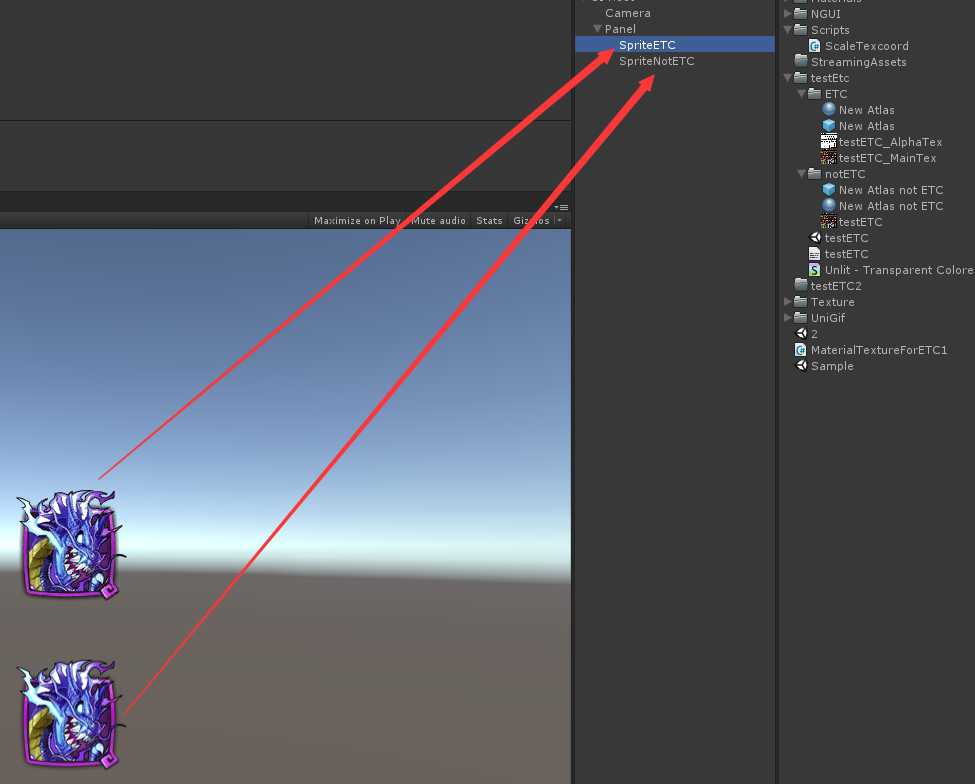Screen dimensions: 975x784
Task: Toggle Maximize on Play
Action: (357, 221)
